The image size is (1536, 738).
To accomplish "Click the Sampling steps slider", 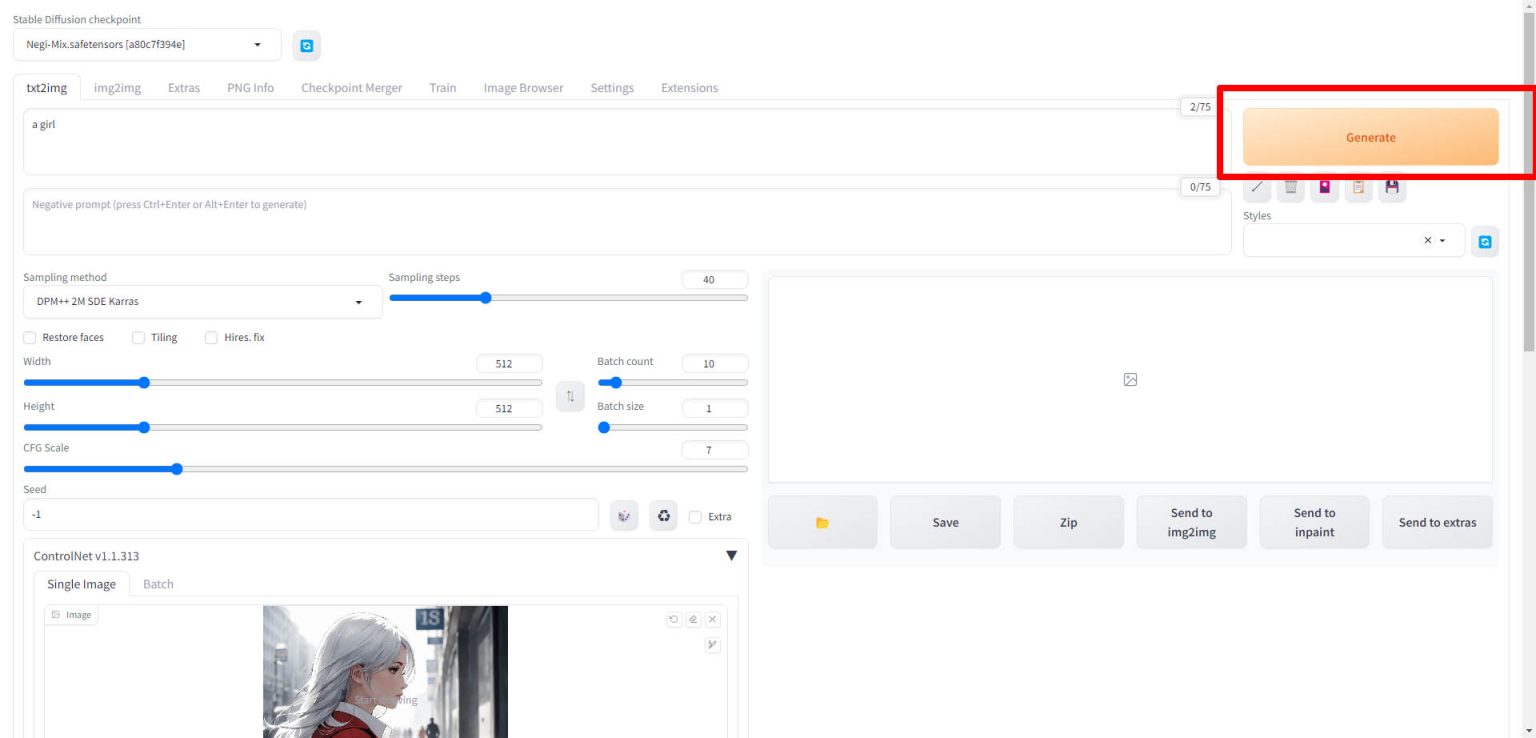I will 567,297.
